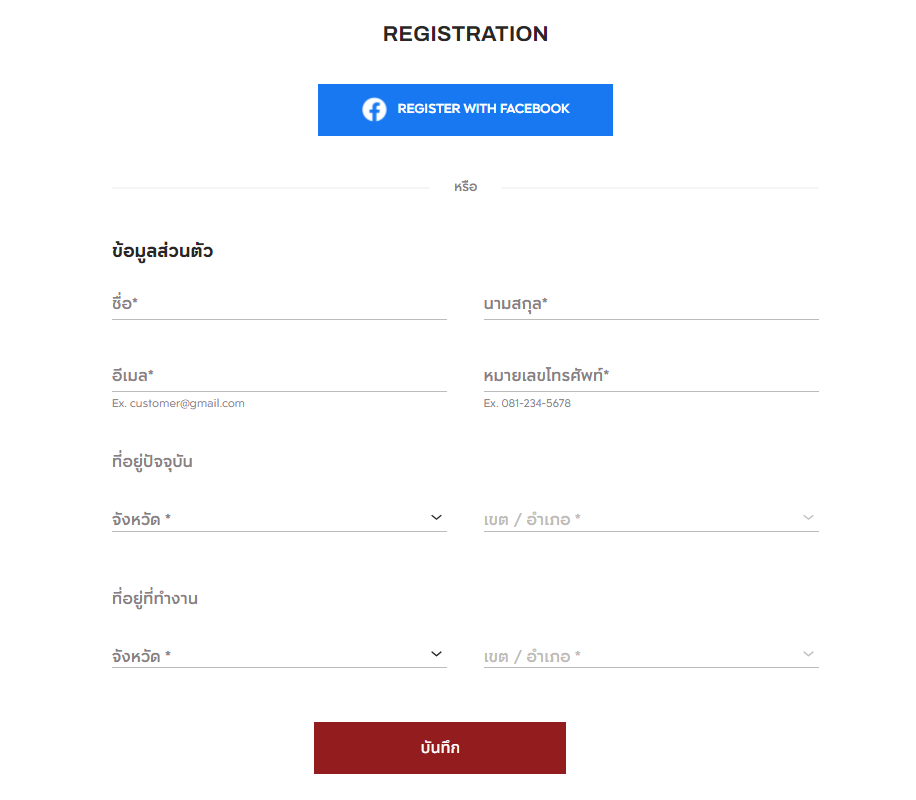Open เขต / อำเภอ dropdown under ที่อยู่ที่ทำงาน
The width and height of the screenshot is (916, 800).
(x=651, y=656)
